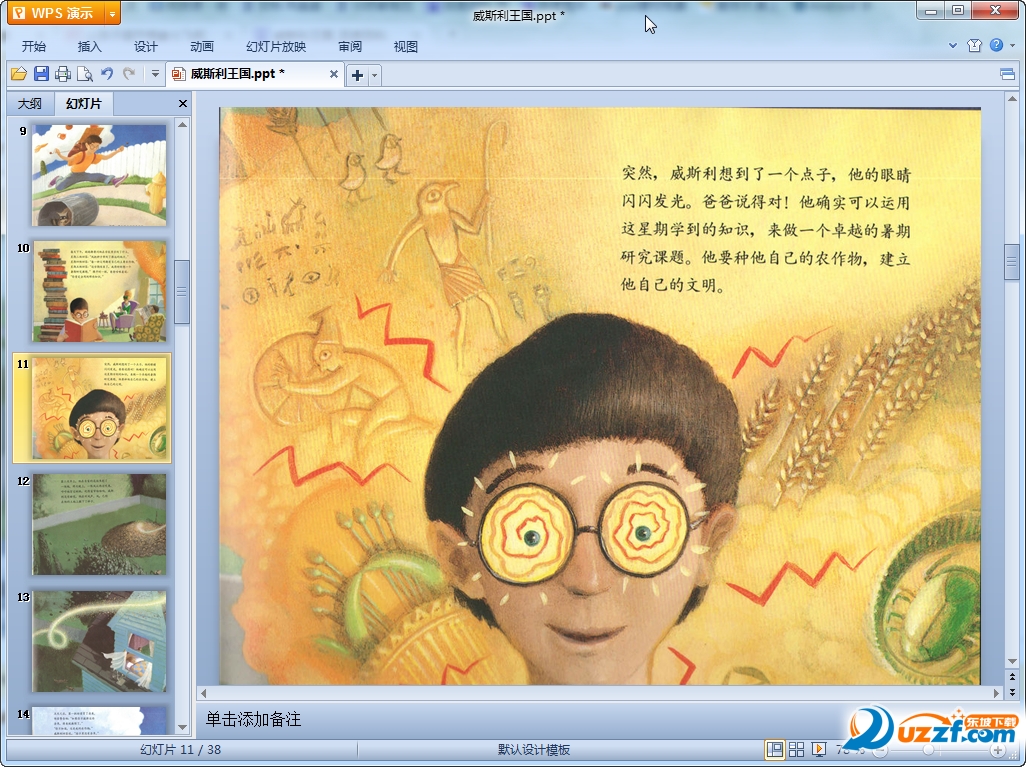Image resolution: width=1026 pixels, height=767 pixels.
Task: Click the slide editor scroll down arrow
Action: point(1012,662)
